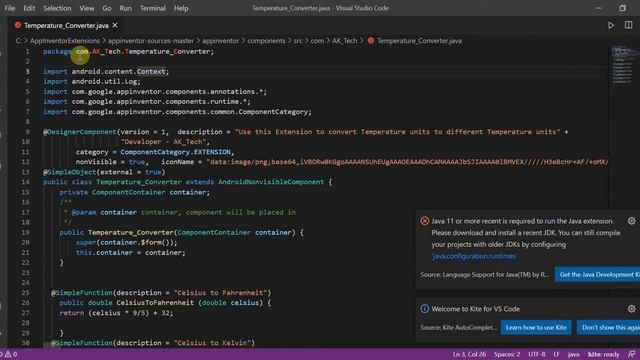
Task: Click Learn how to use Kite button
Action: click(x=536, y=327)
